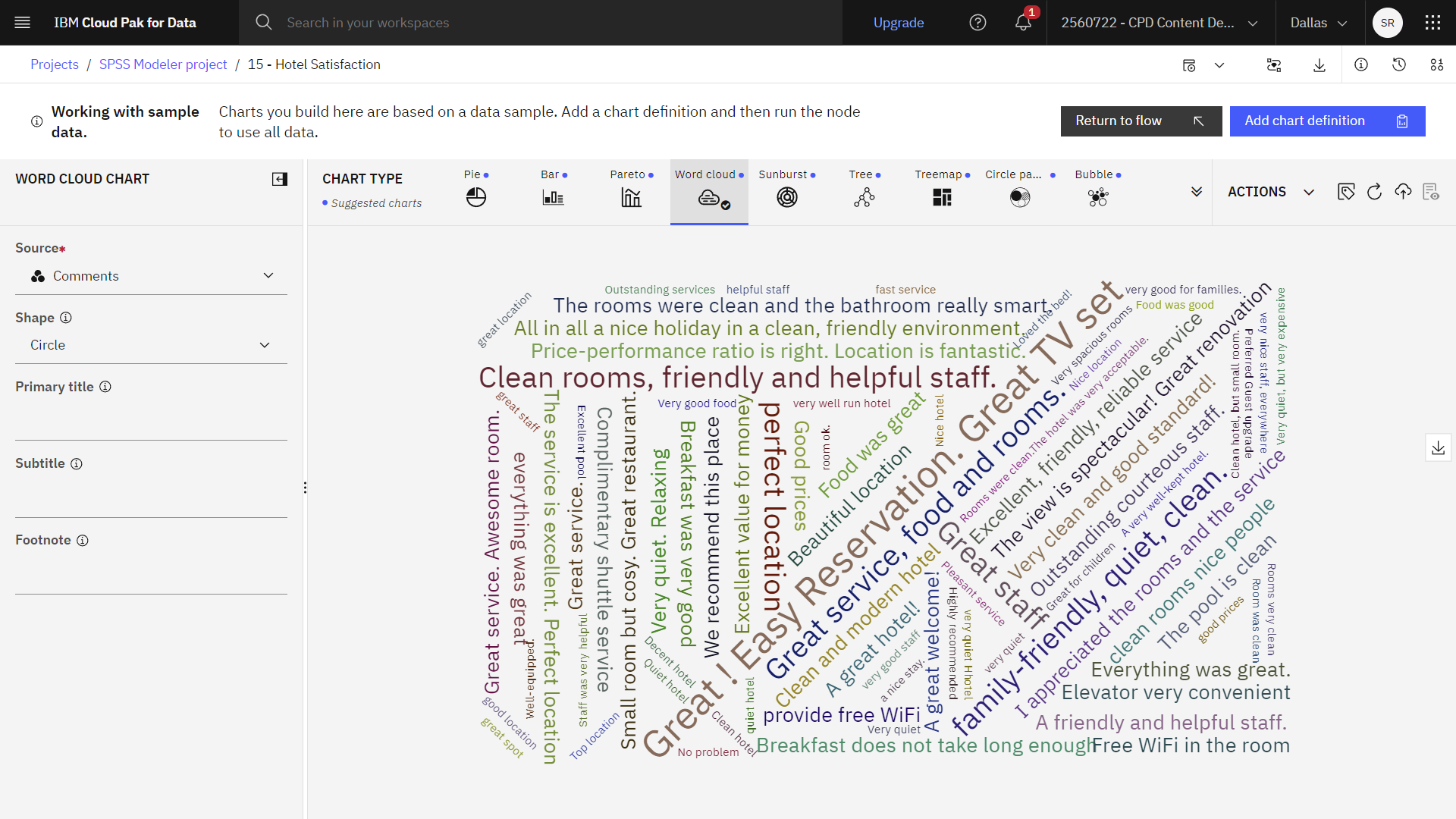Open the account selector dropdown
The width and height of the screenshot is (1456, 819).
(x=1160, y=23)
